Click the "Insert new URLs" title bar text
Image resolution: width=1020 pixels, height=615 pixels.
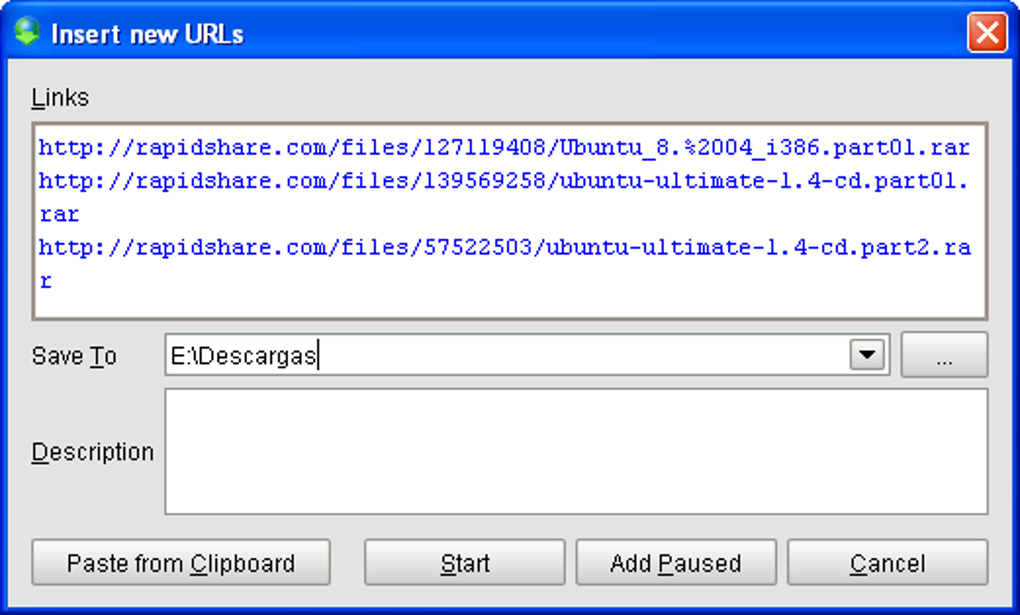147,35
